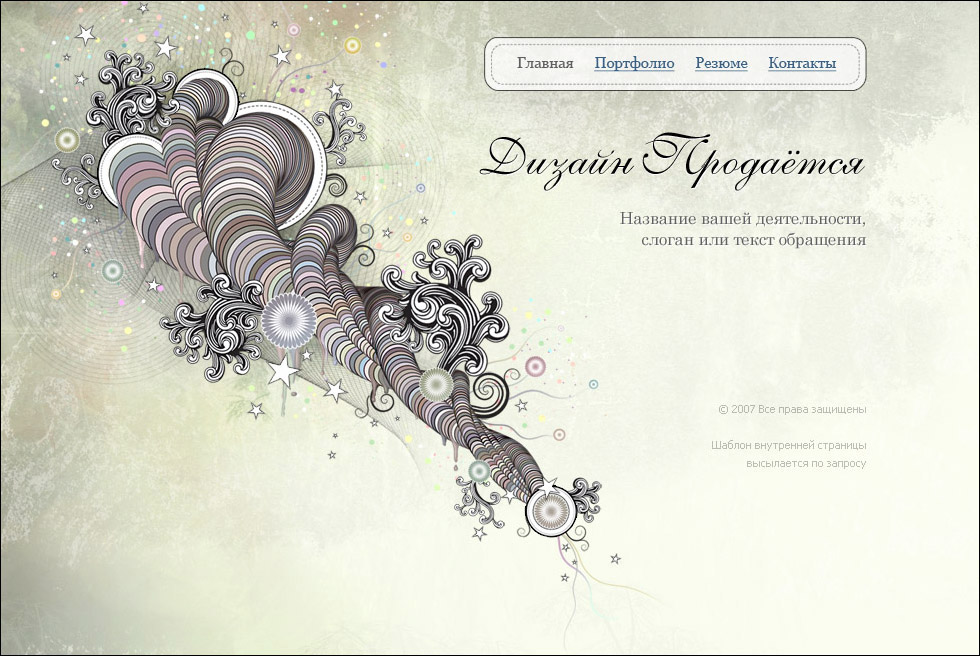The width and height of the screenshot is (980, 656).
Task: Click the '© 2007 Все права защищены' notice
Action: 792,410
